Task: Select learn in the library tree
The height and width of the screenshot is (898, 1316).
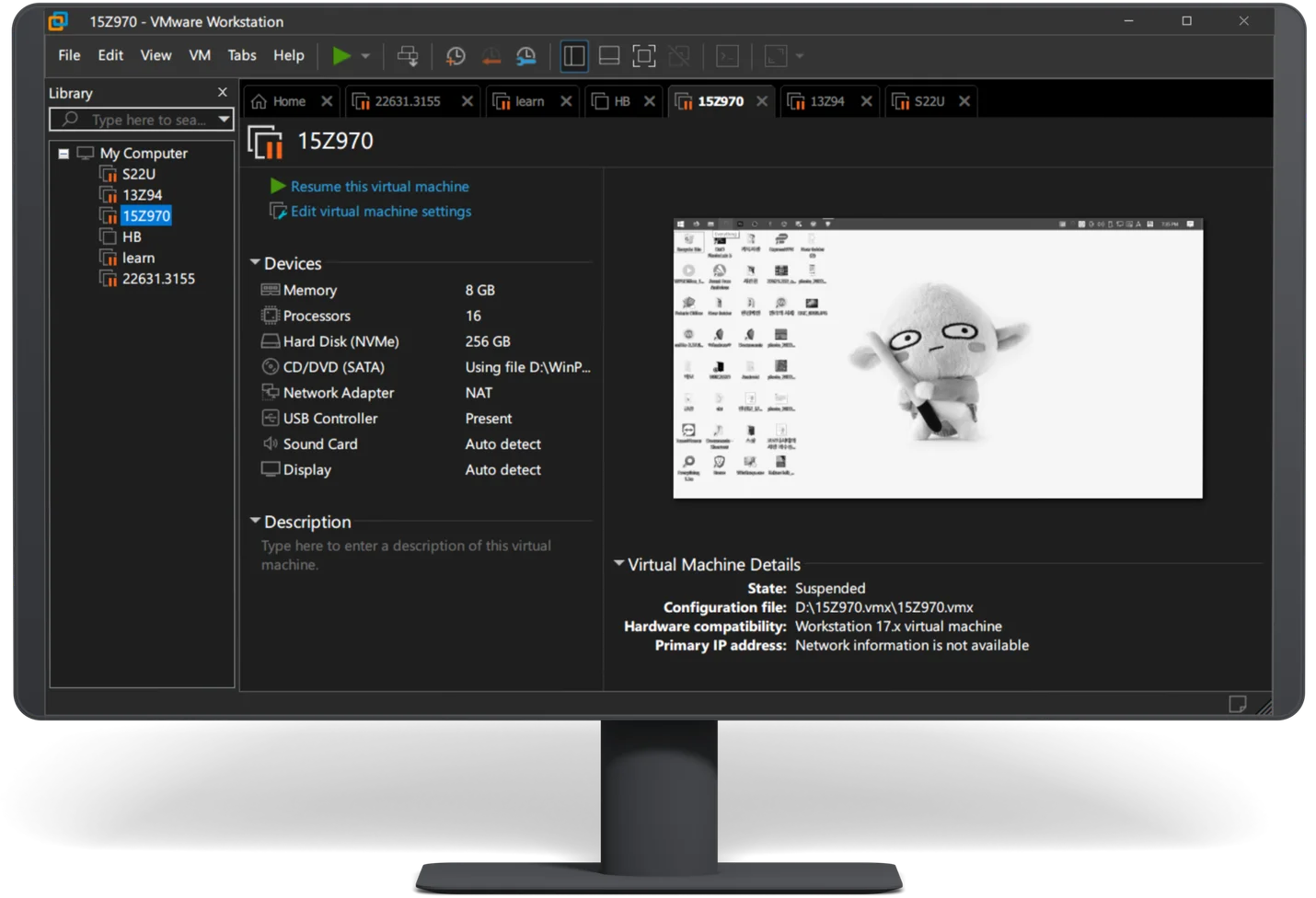Action: (138, 259)
